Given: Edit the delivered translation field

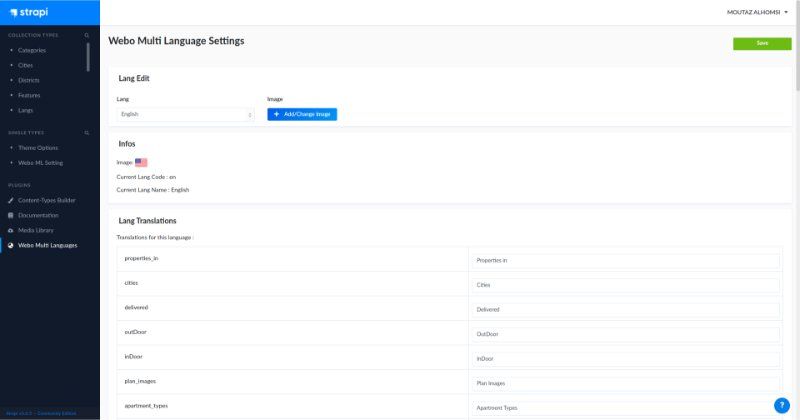Looking at the screenshot, I should point(625,309).
